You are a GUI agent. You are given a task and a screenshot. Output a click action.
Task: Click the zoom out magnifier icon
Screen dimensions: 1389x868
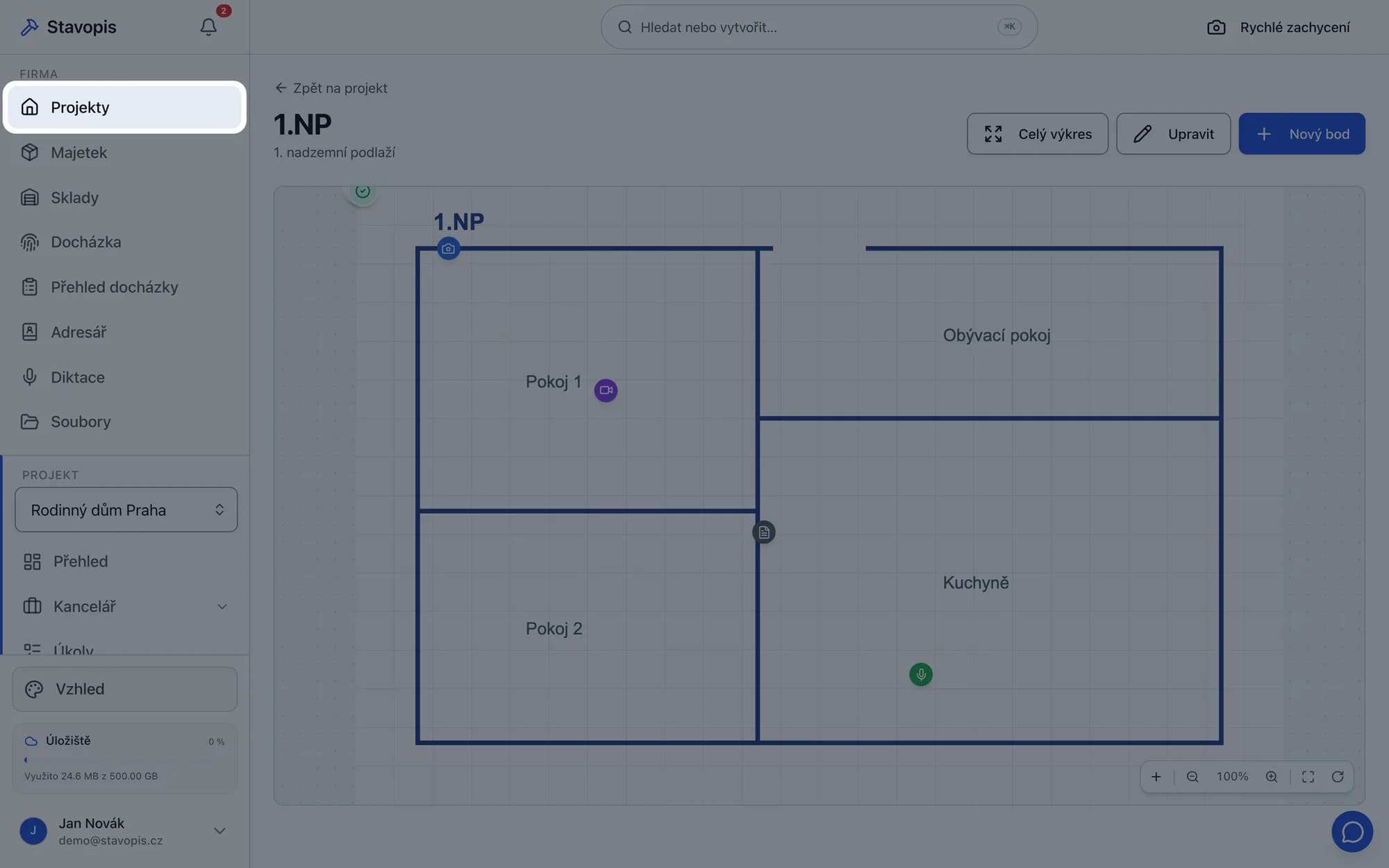tap(1192, 777)
